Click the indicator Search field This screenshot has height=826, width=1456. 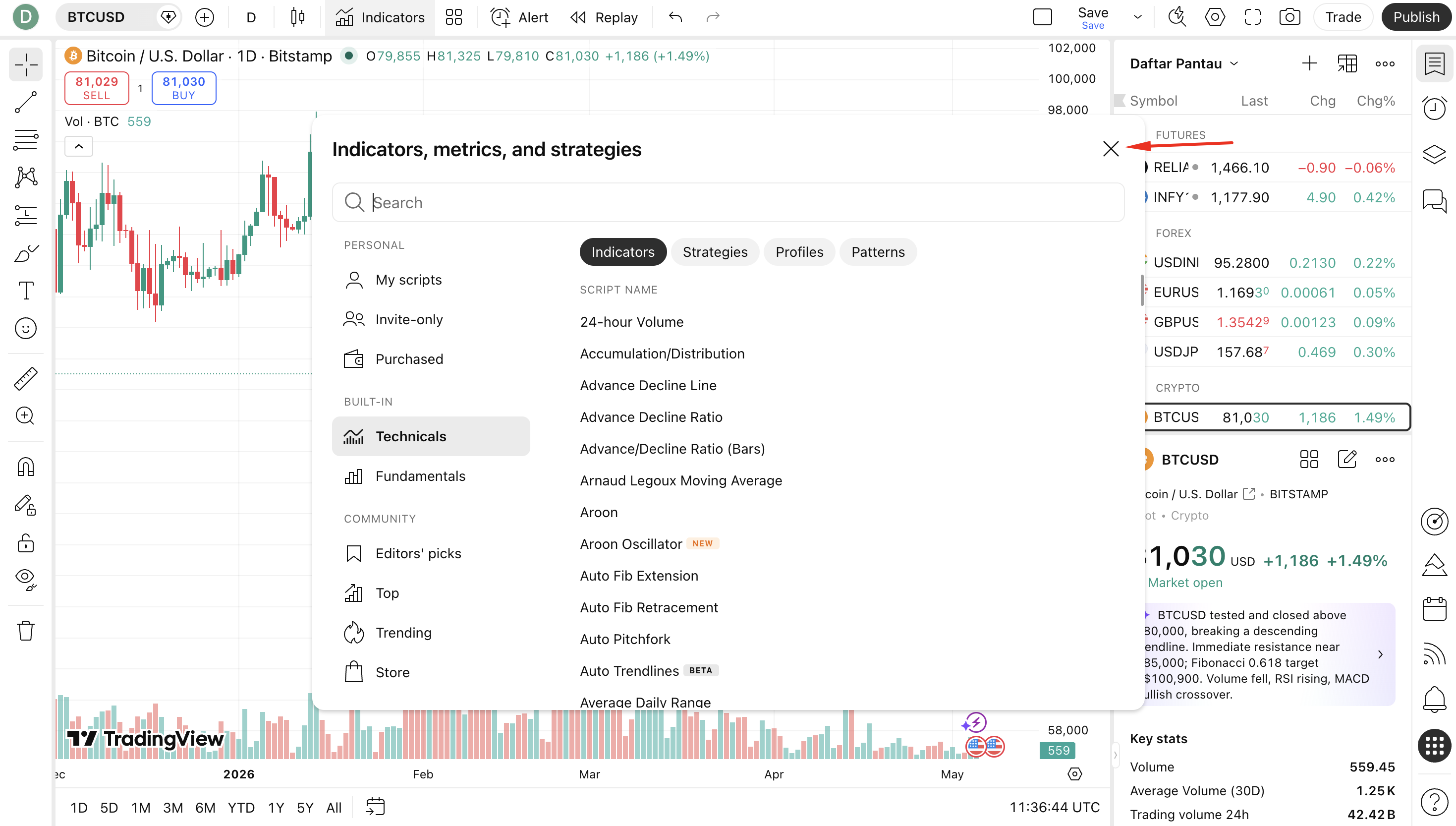pos(728,202)
